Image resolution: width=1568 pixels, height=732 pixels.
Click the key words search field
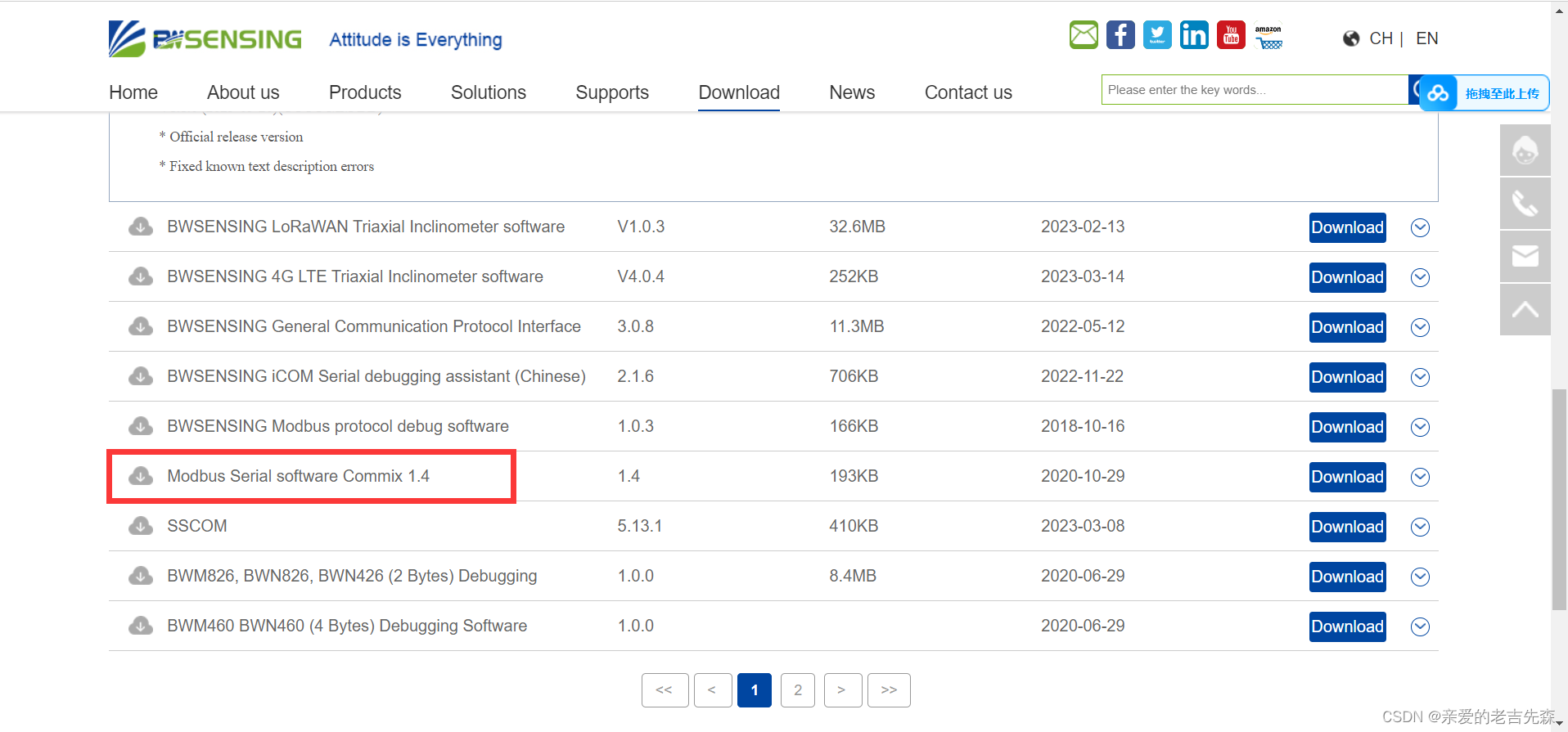(x=1255, y=90)
